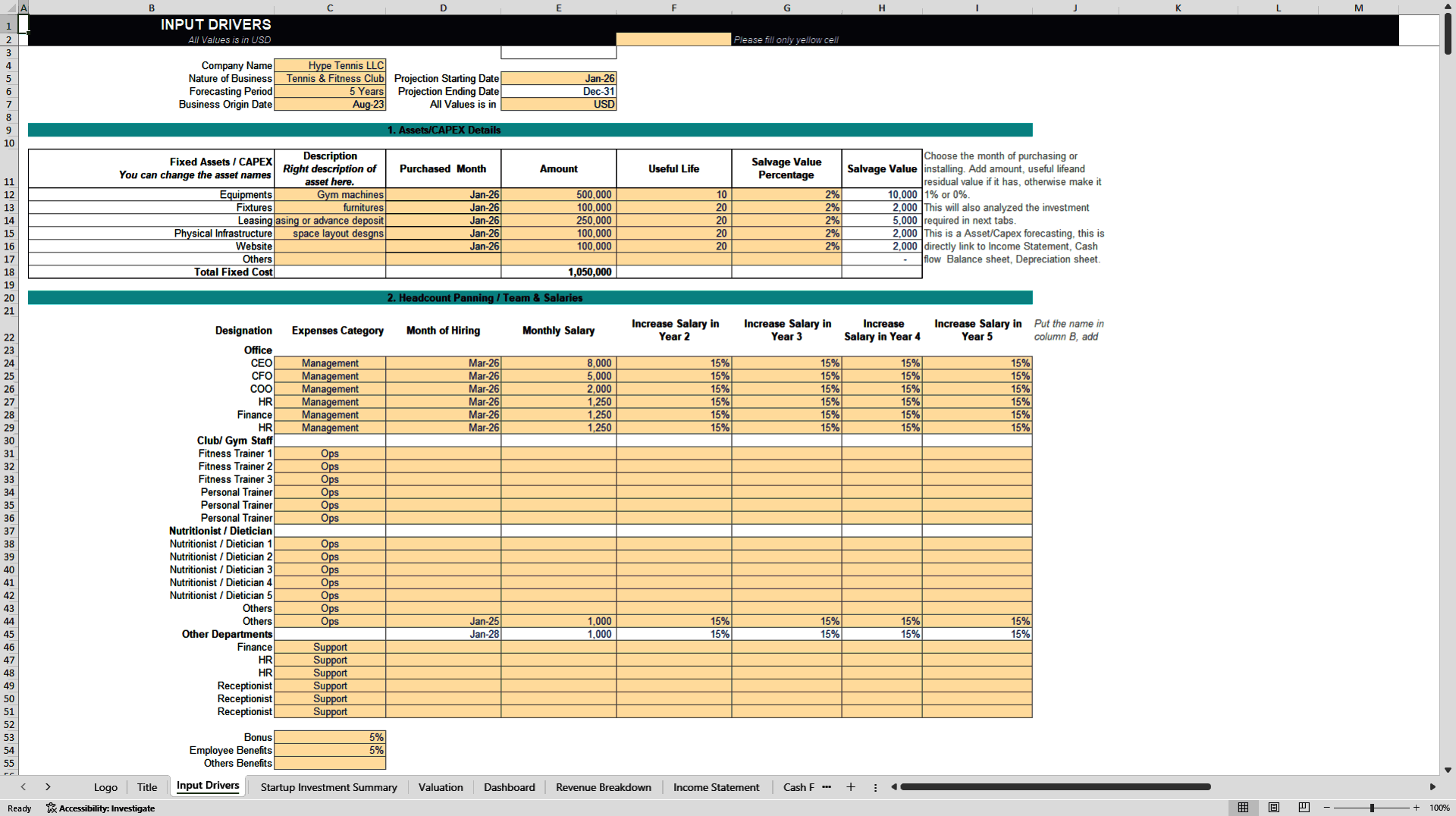This screenshot has width=1456, height=816.
Task: Click Business Origin Date cell Aug-23
Action: [x=330, y=105]
